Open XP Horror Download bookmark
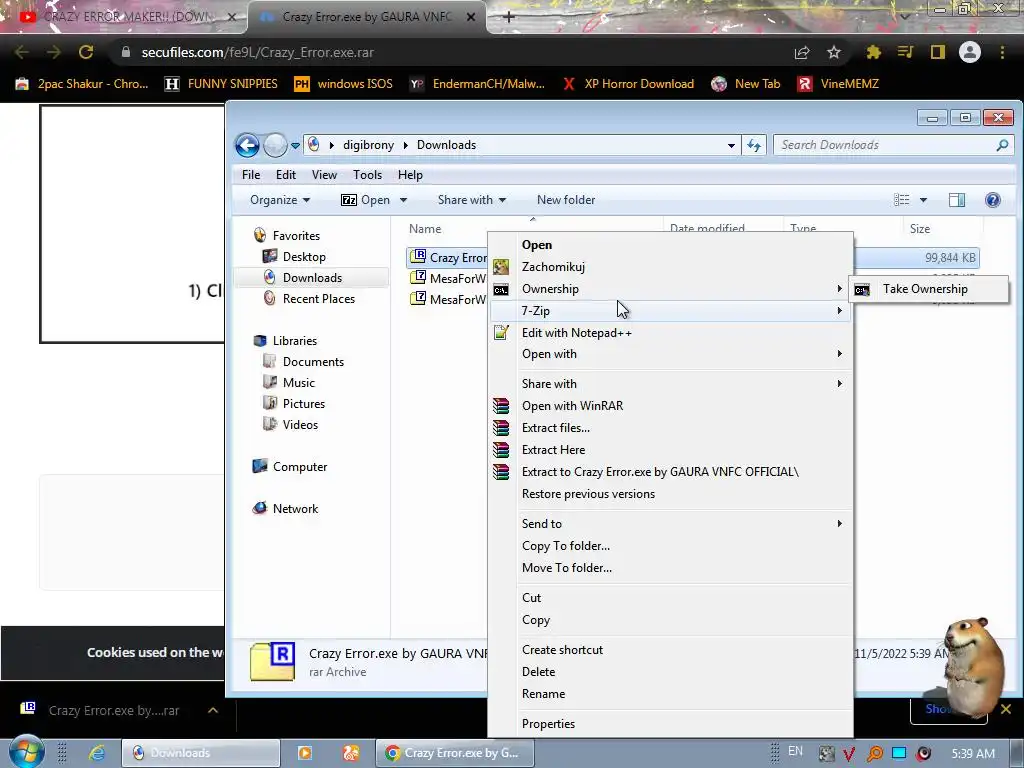 [628, 84]
